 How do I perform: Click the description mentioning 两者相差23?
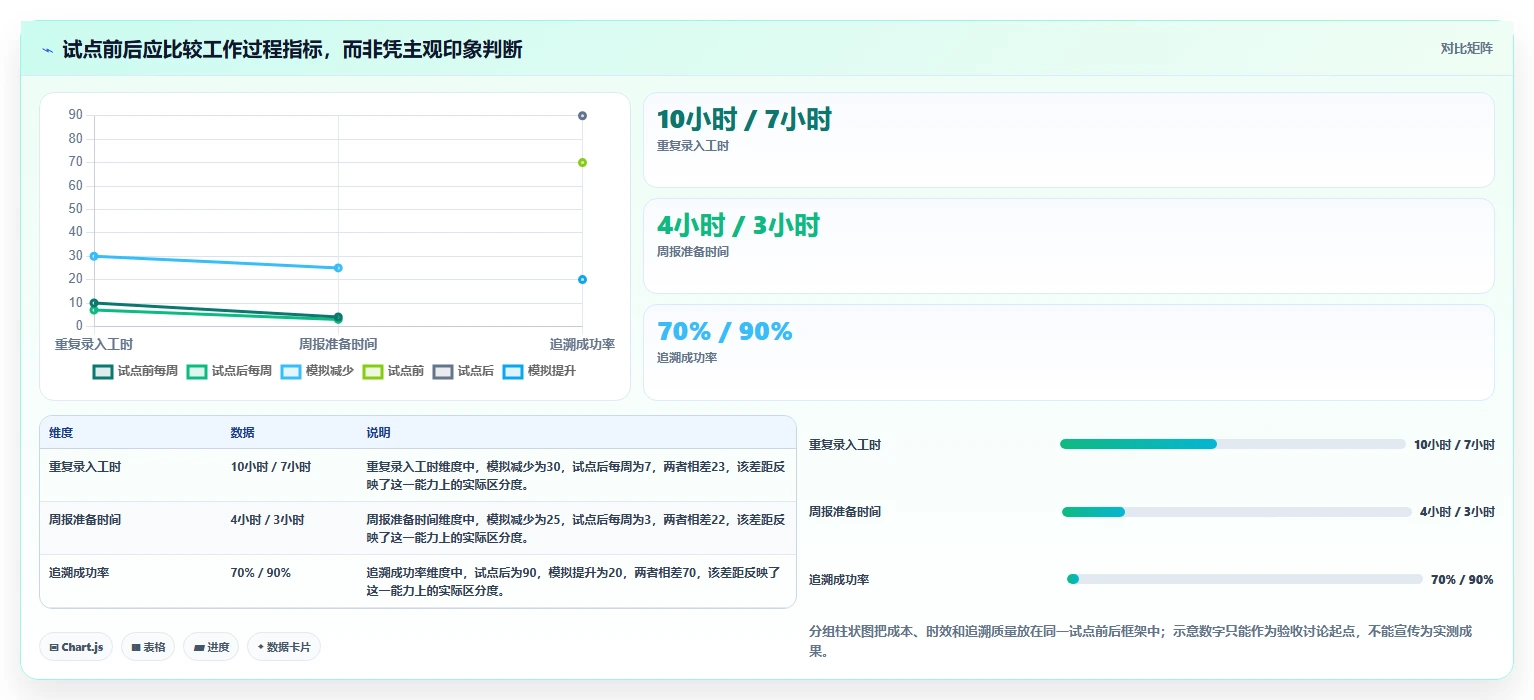click(576, 476)
